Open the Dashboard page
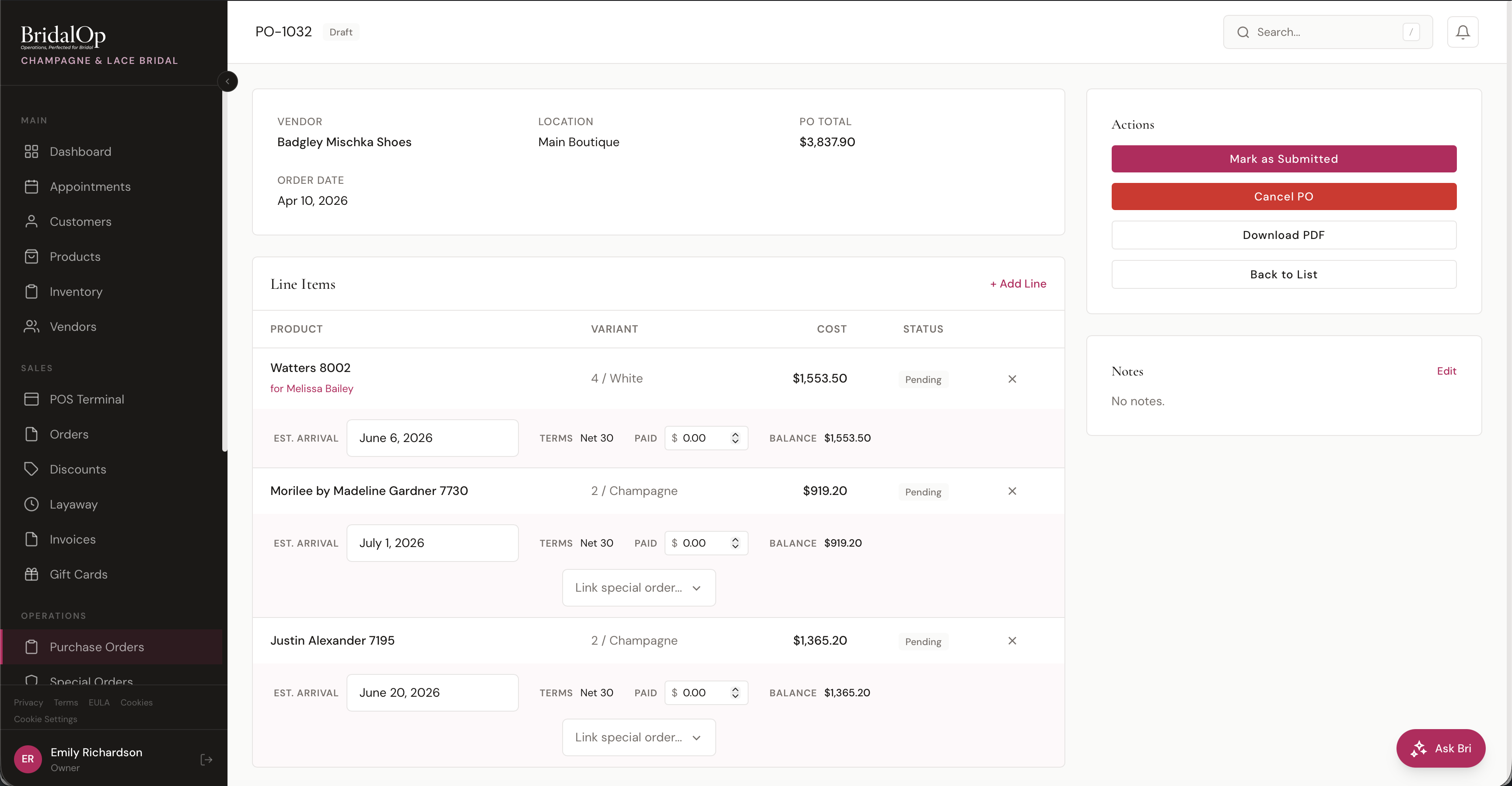This screenshot has width=1512, height=786. pyautogui.click(x=112, y=151)
